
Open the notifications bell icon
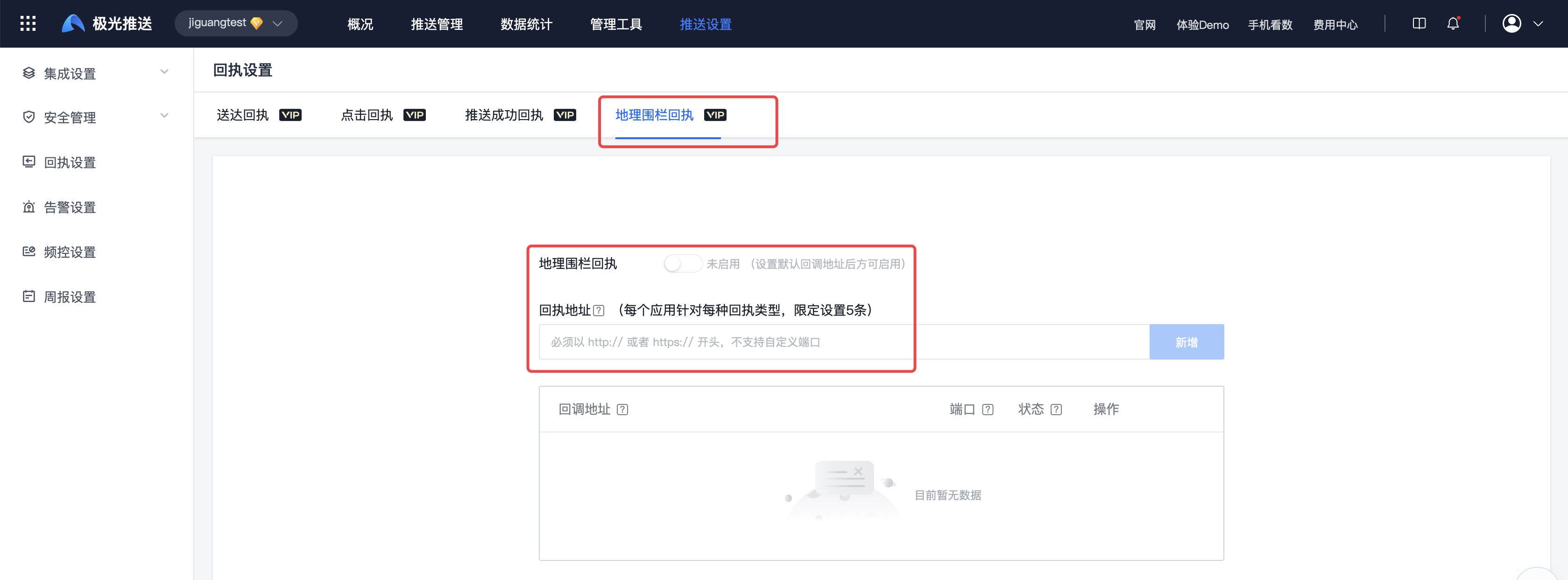click(x=1453, y=24)
